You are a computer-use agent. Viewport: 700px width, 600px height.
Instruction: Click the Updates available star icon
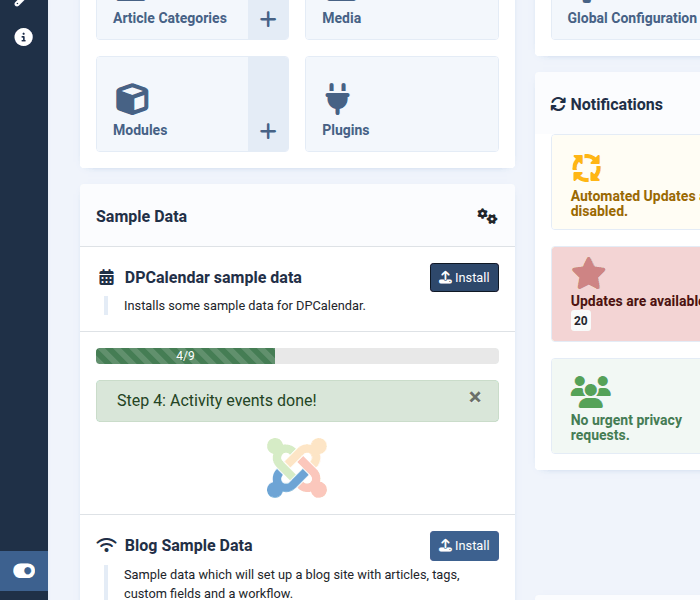[588, 274]
